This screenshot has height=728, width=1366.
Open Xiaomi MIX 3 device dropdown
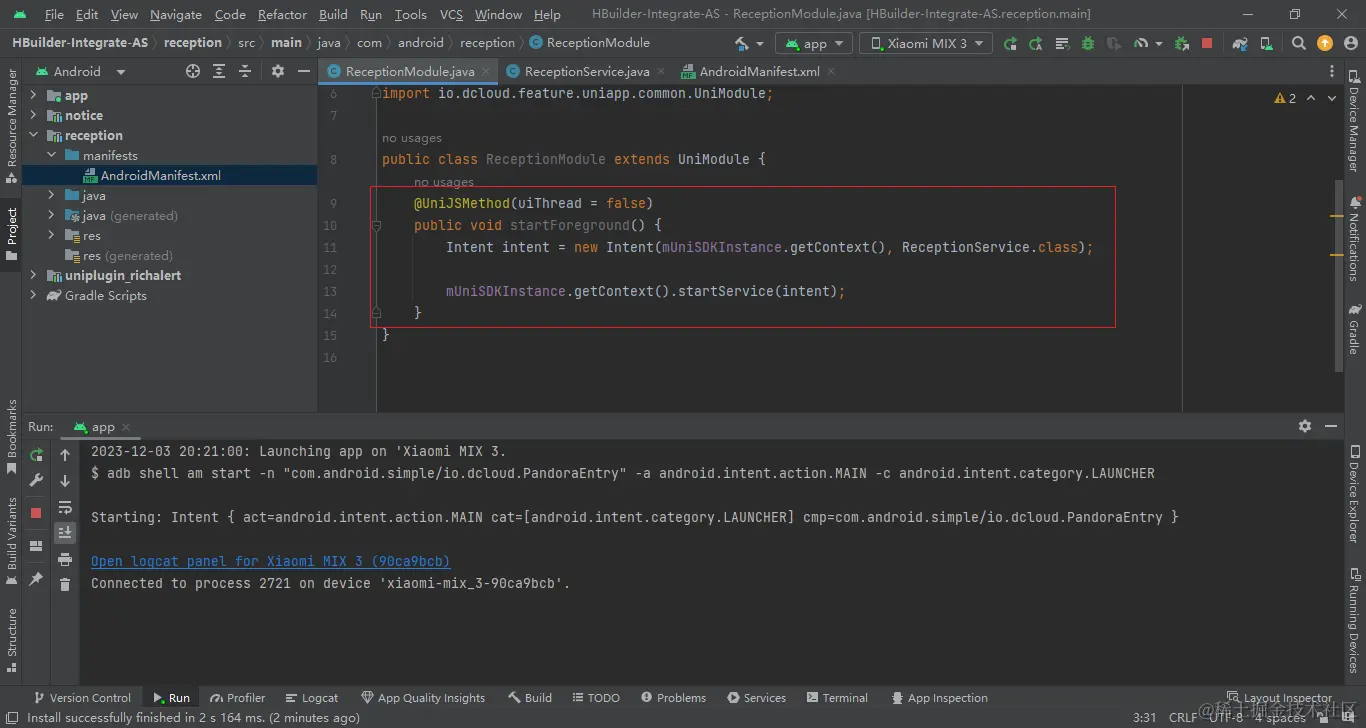tap(927, 43)
